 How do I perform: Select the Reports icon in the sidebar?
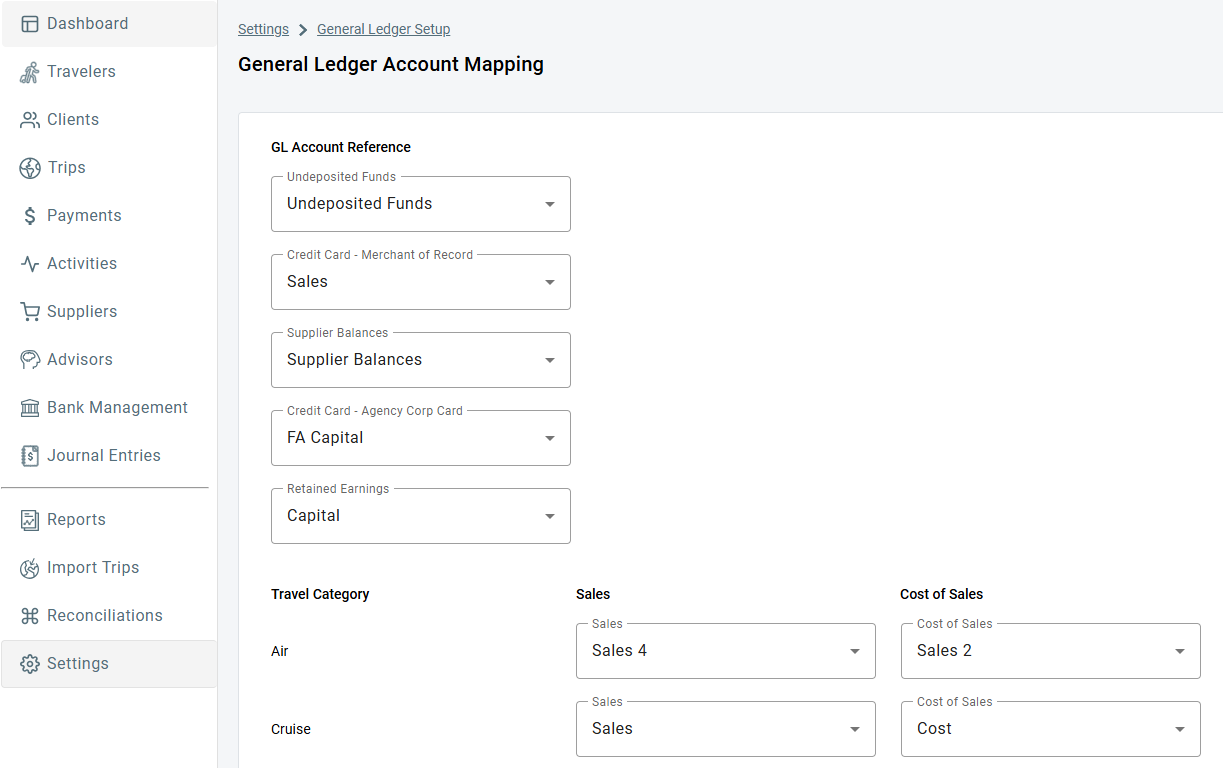coord(29,519)
